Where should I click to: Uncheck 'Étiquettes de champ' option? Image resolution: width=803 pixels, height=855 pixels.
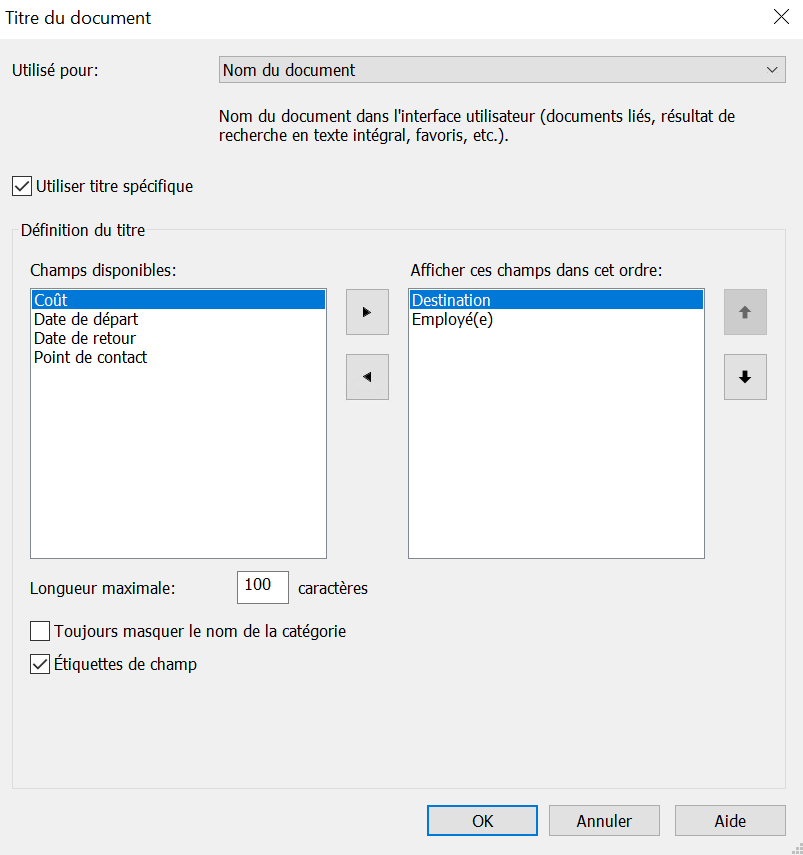(40, 664)
